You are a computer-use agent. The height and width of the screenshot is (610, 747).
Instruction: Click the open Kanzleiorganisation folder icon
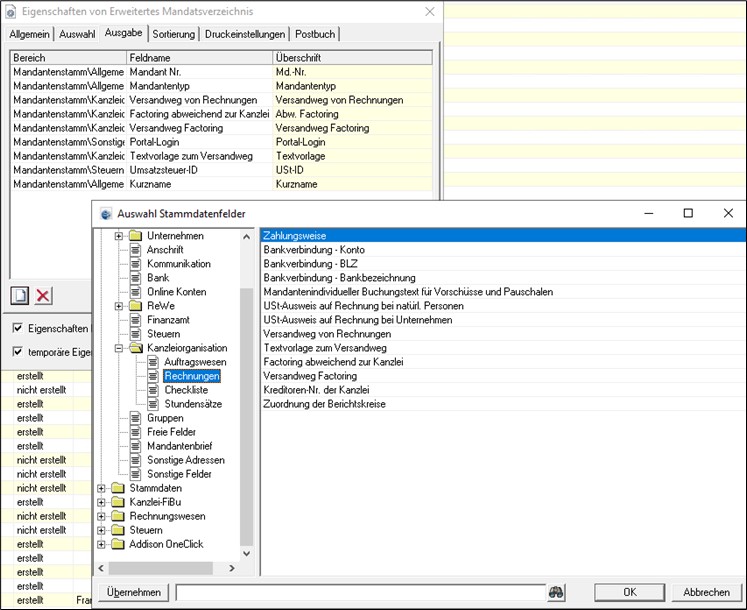click(136, 348)
